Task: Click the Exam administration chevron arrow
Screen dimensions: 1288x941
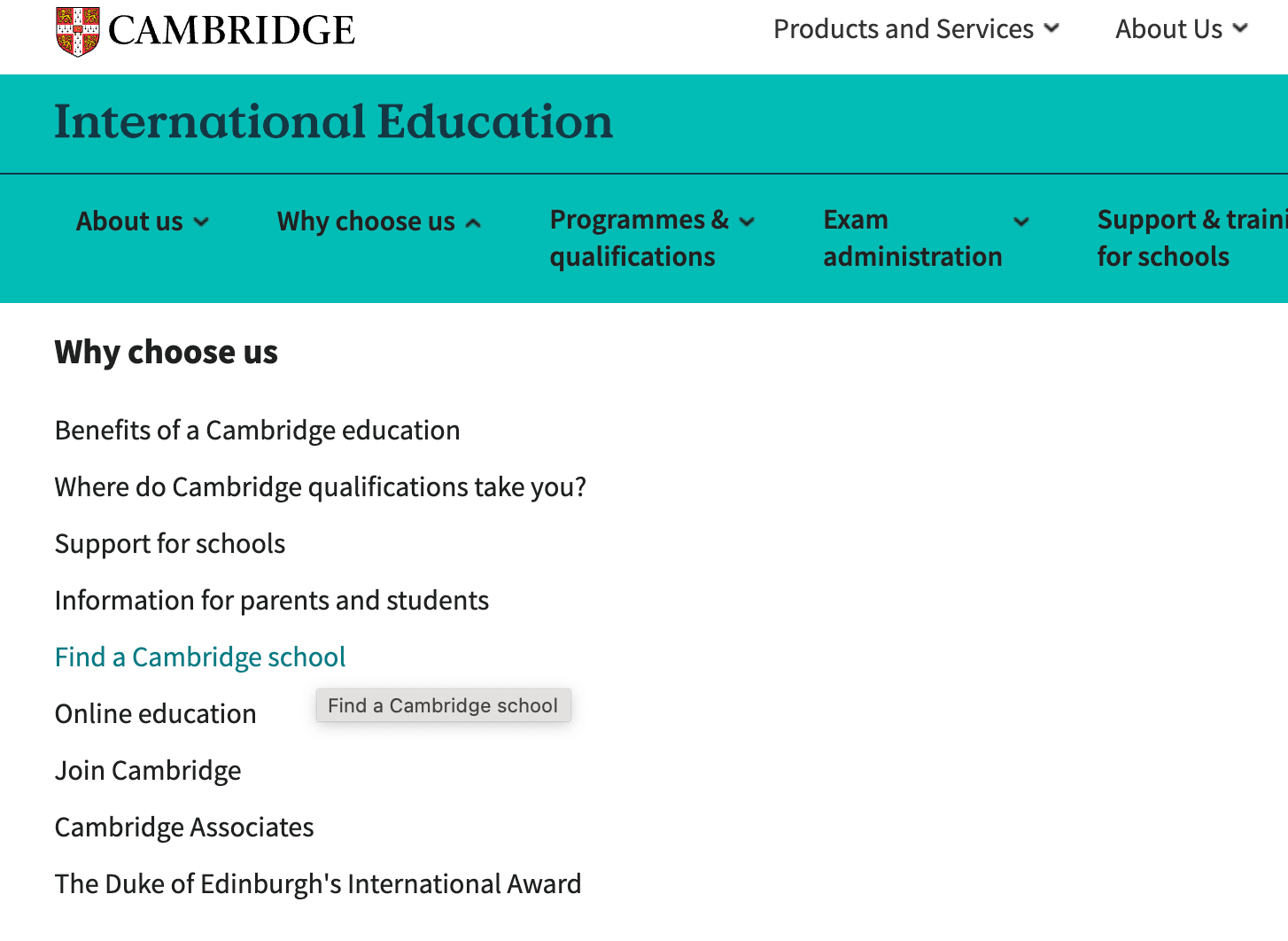Action: [x=1021, y=222]
